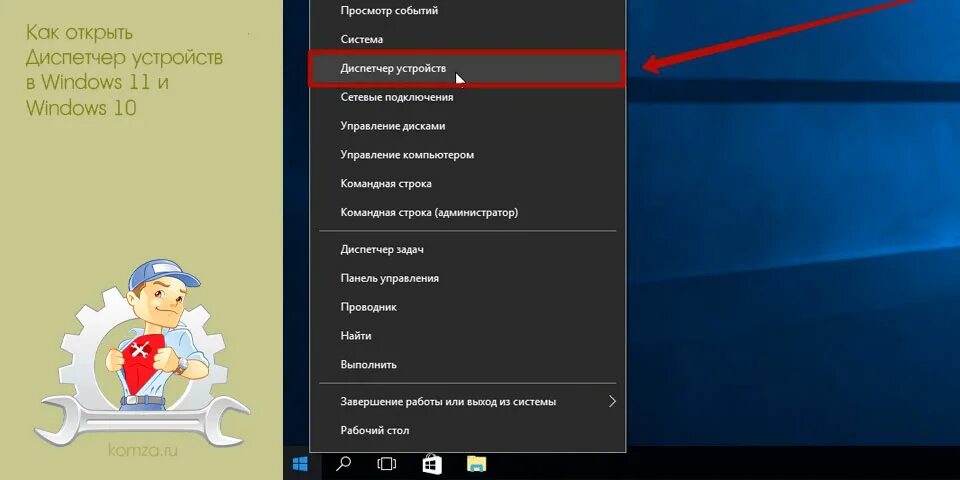Screen dimensions: 960x480
Task: Click the taskbar search magnifier icon
Action: [x=344, y=464]
